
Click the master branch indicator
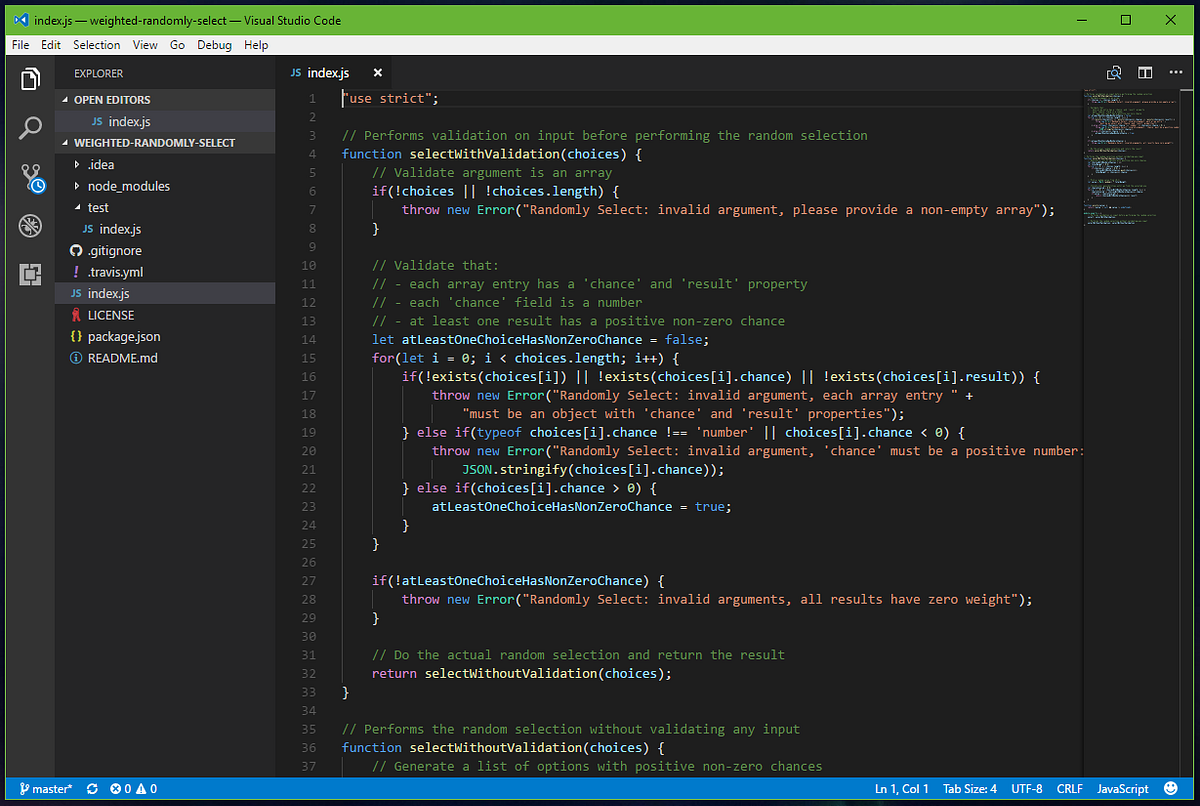pyautogui.click(x=44, y=789)
